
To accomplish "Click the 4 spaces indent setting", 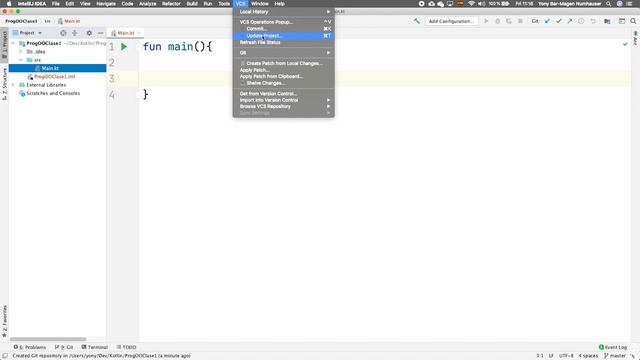I will coord(588,356).
